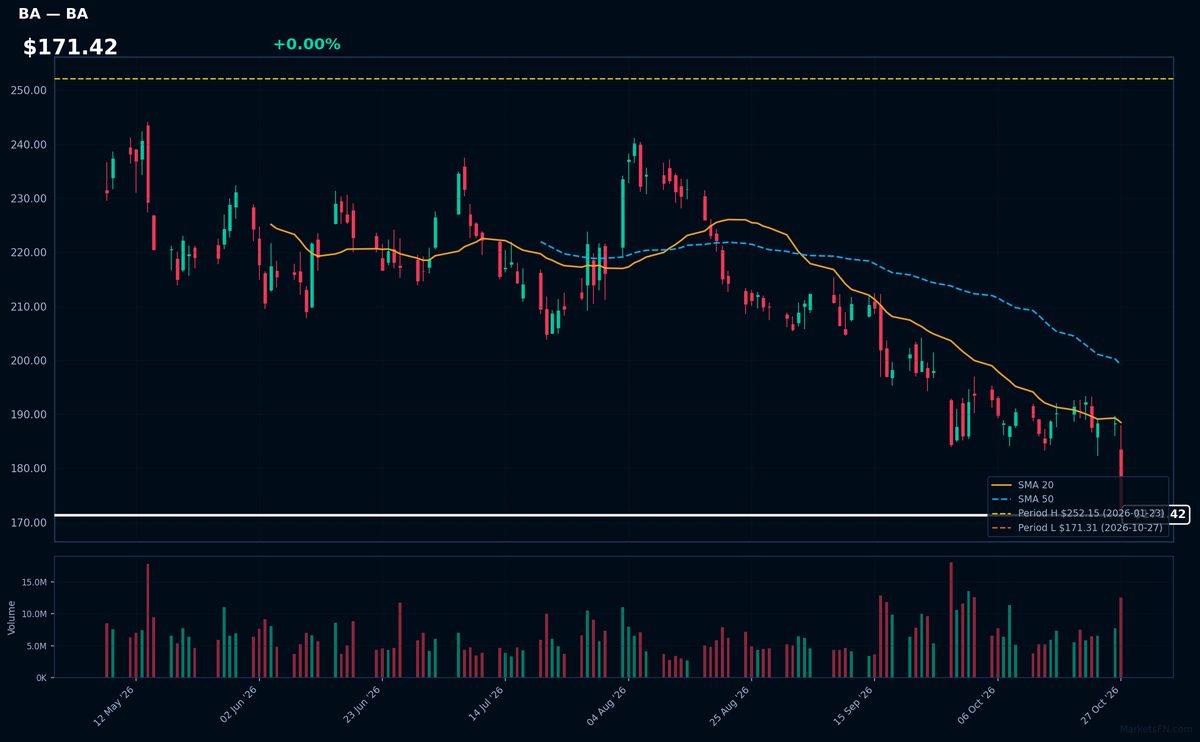This screenshot has width=1200, height=742.
Task: Click the 190.00 price axis label
Action: [27, 414]
